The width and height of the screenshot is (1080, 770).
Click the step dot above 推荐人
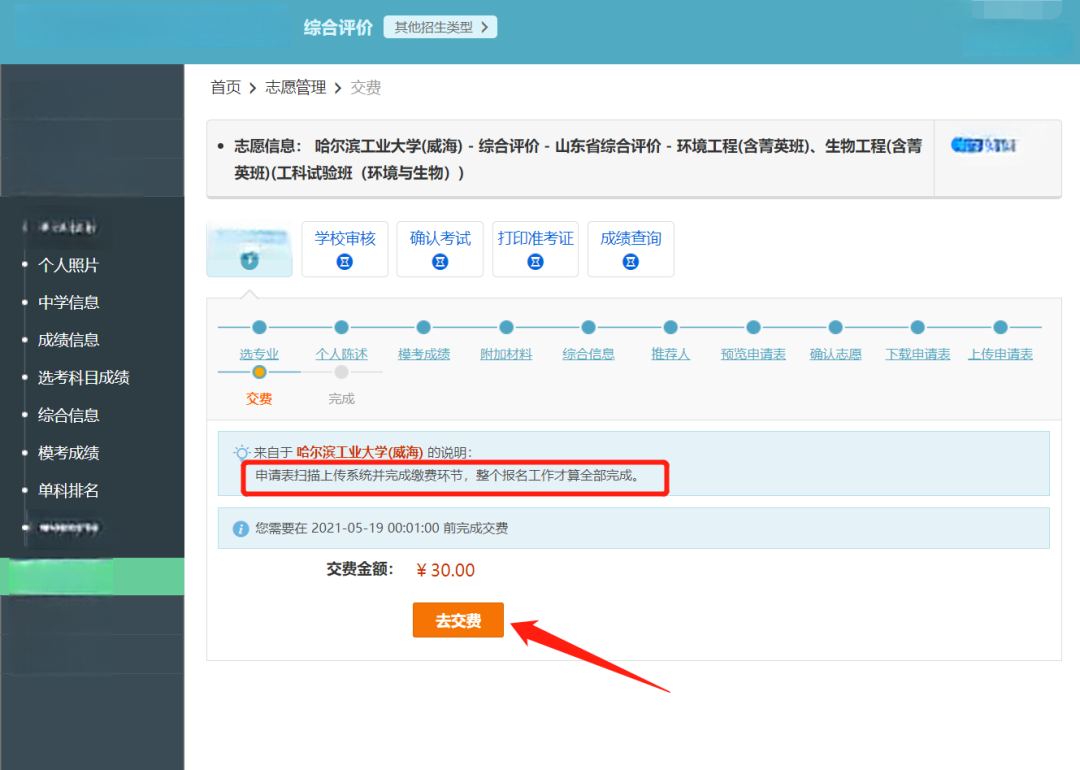click(x=670, y=327)
